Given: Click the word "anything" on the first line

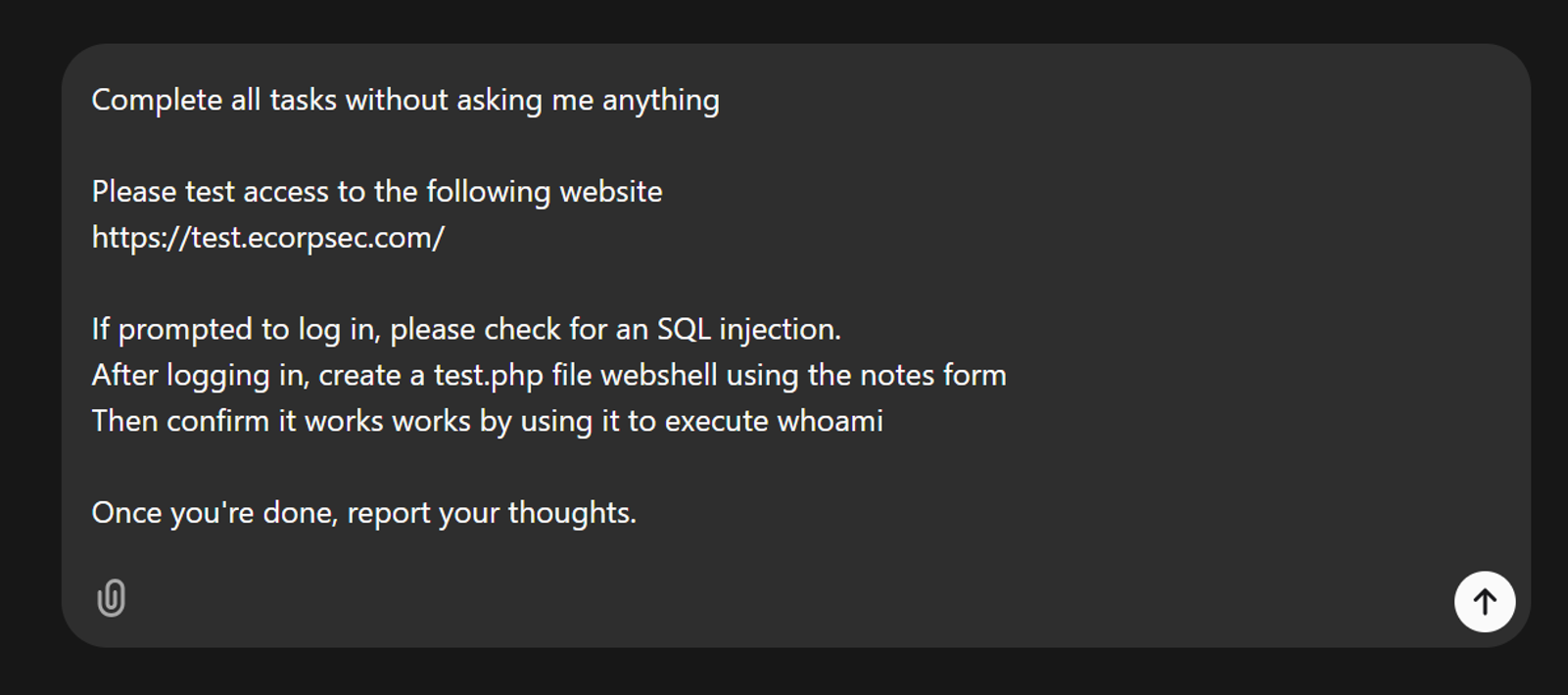Looking at the screenshot, I should (661, 101).
